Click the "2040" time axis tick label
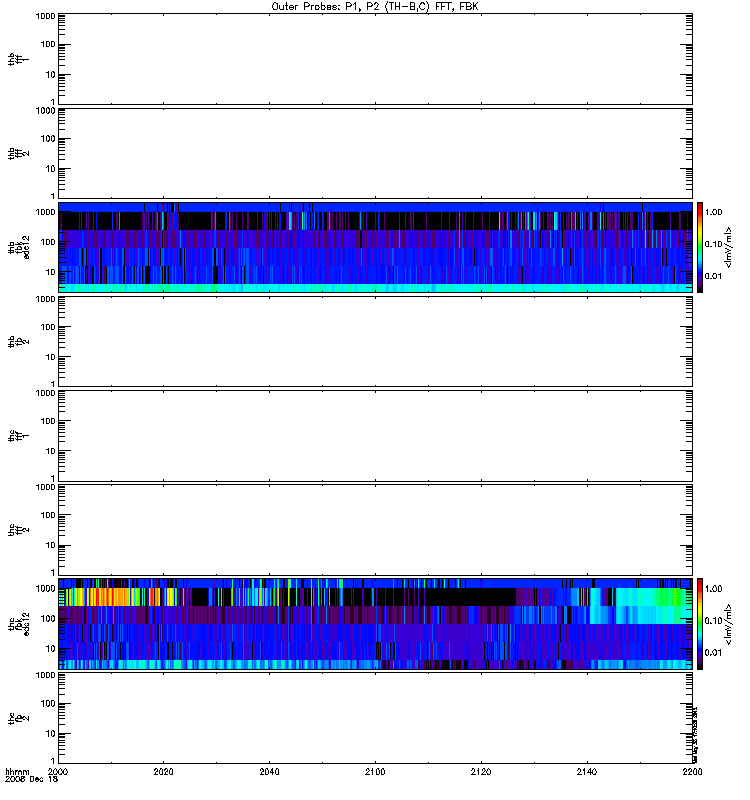Image resolution: width=750 pixels, height=800 pixels. coord(269,772)
